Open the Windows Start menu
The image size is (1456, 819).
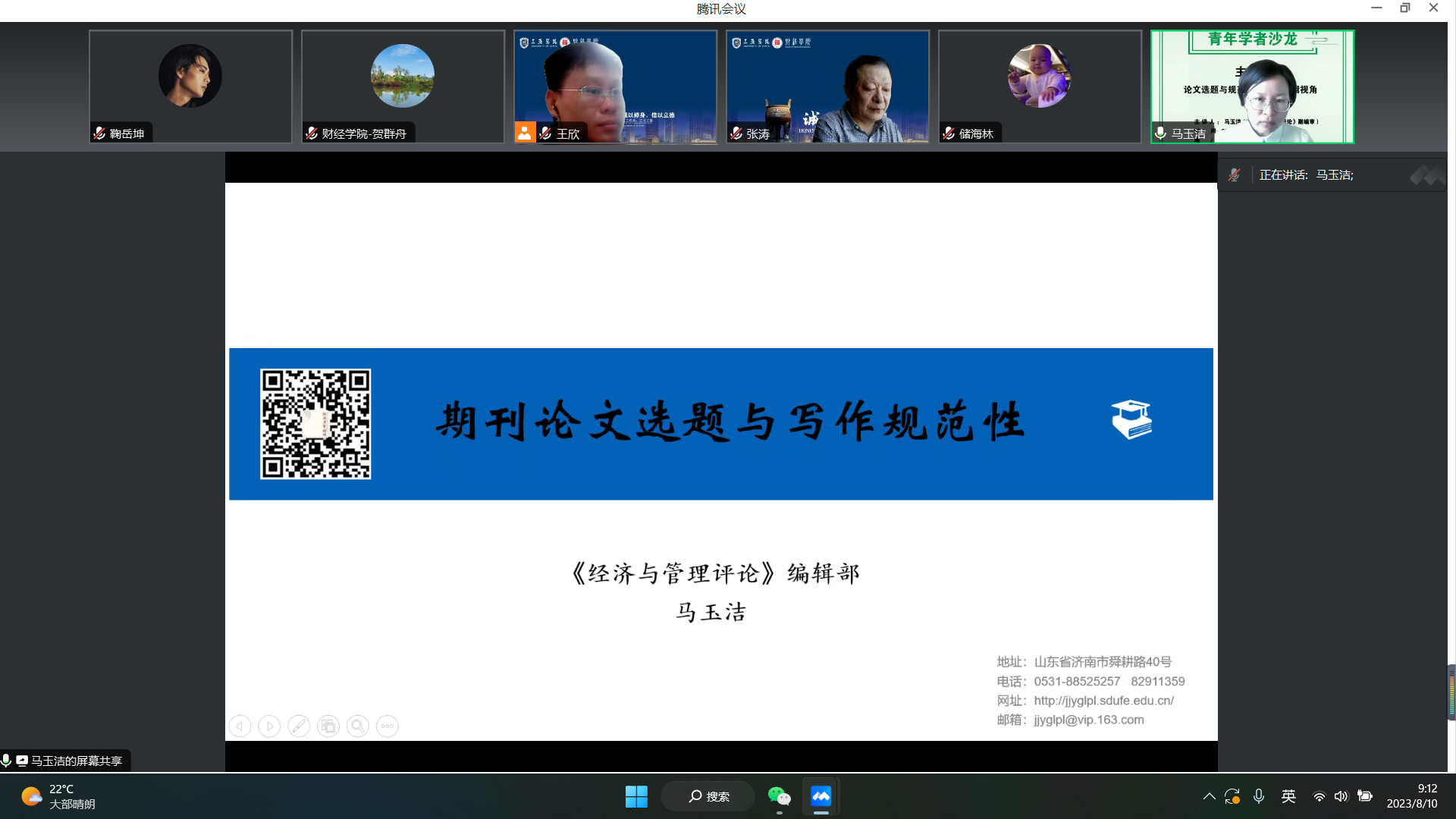636,796
